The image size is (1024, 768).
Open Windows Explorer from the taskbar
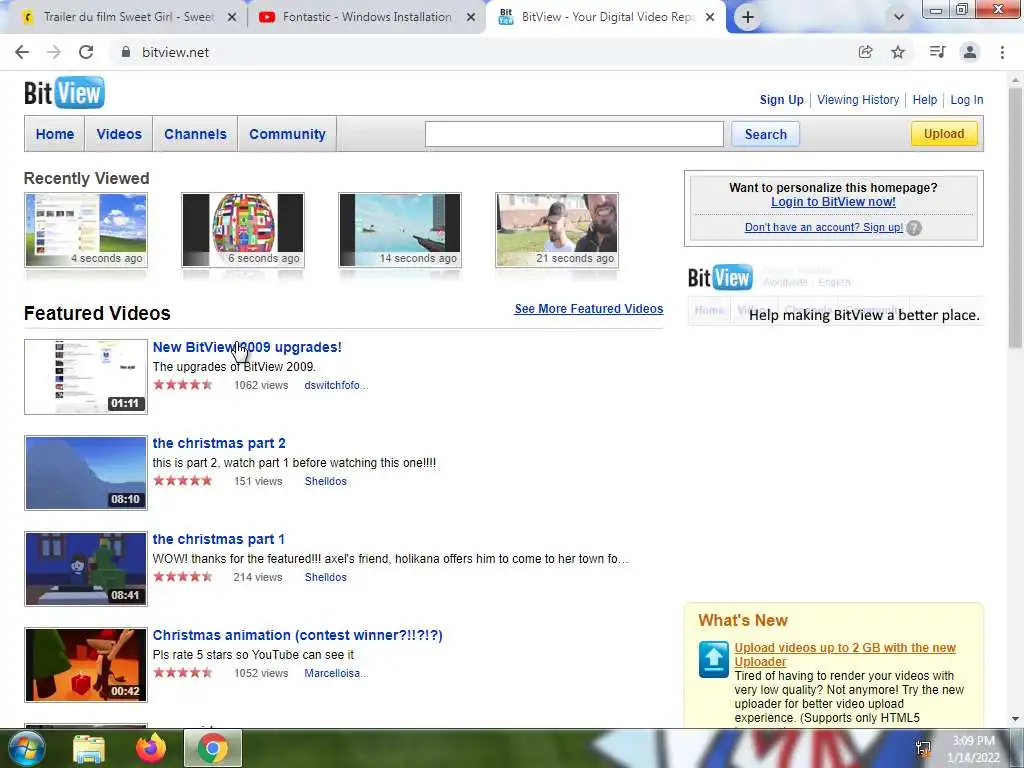point(89,749)
